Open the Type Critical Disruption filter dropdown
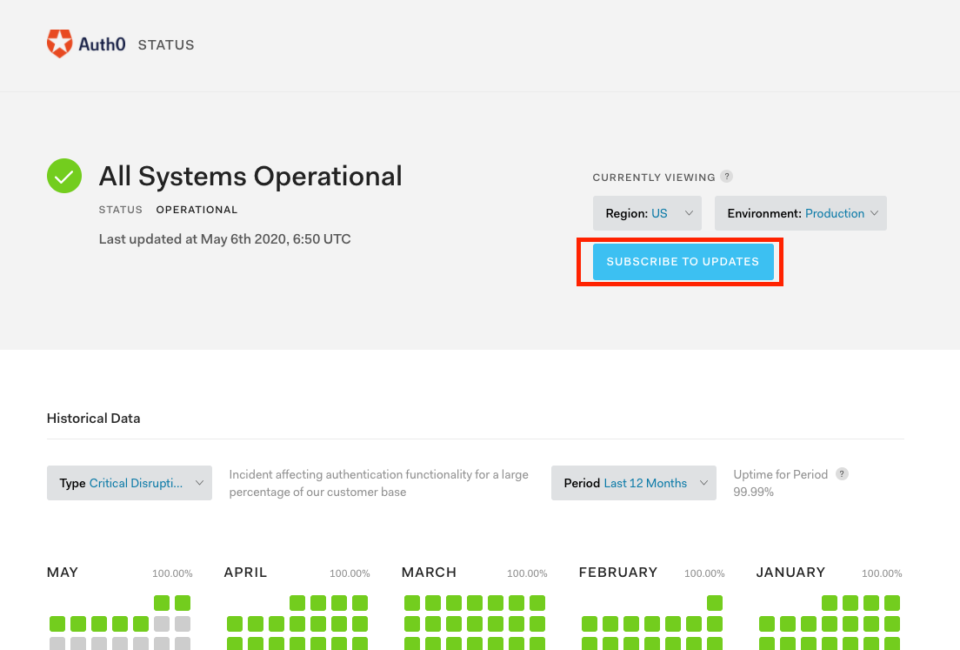 point(129,482)
